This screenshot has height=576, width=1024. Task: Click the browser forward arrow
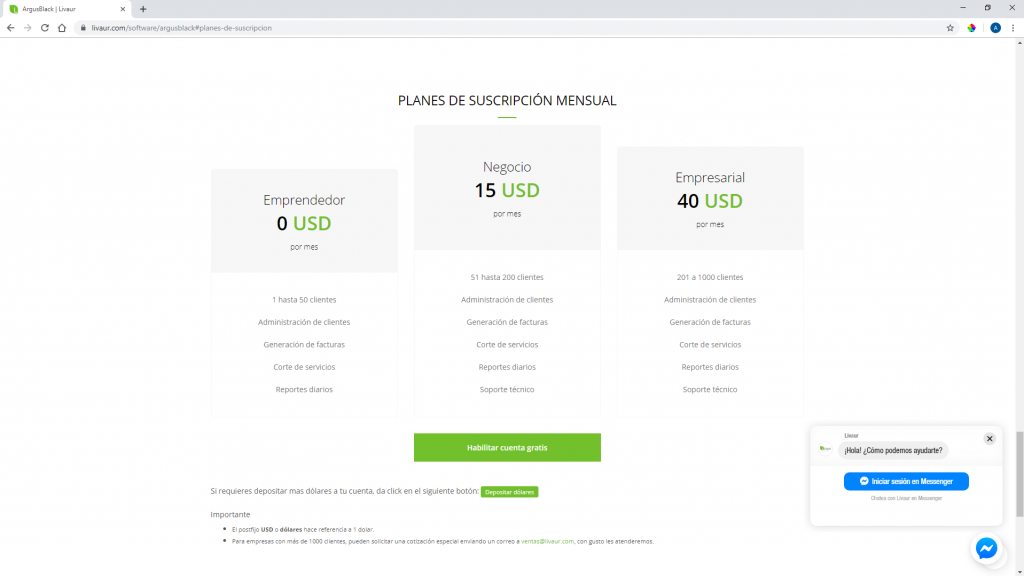27,28
